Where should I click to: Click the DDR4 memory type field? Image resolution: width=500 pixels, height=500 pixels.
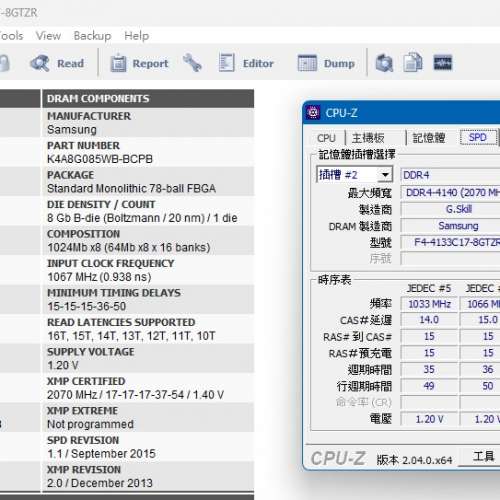coord(450,175)
